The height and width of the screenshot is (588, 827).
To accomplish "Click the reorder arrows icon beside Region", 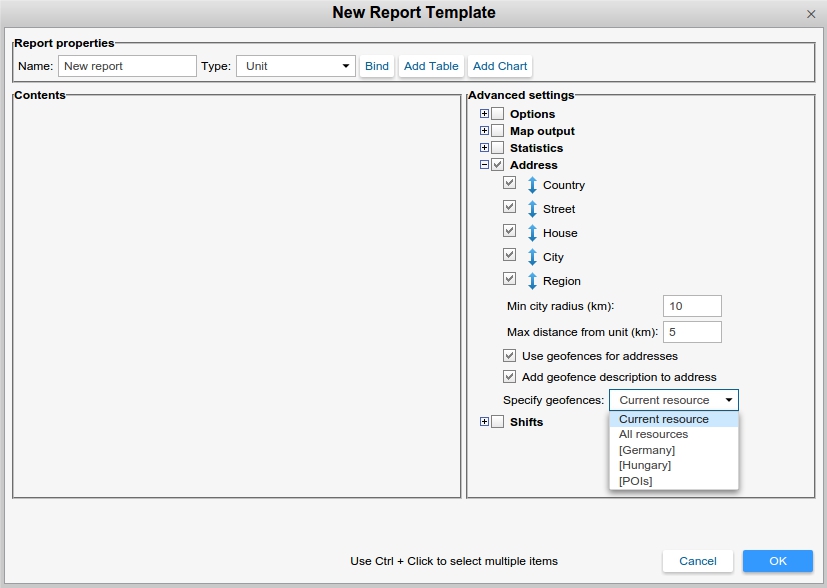I will click(x=533, y=281).
